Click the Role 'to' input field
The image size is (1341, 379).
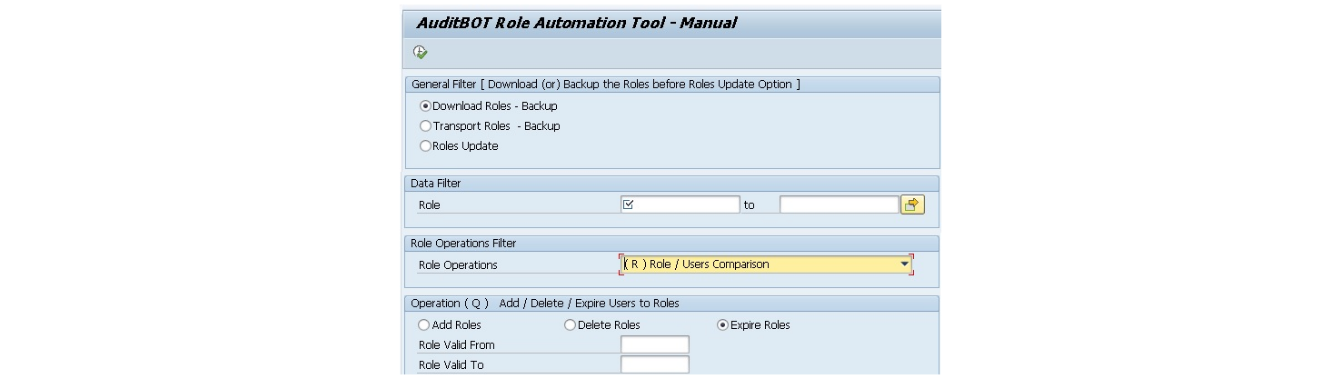point(839,204)
